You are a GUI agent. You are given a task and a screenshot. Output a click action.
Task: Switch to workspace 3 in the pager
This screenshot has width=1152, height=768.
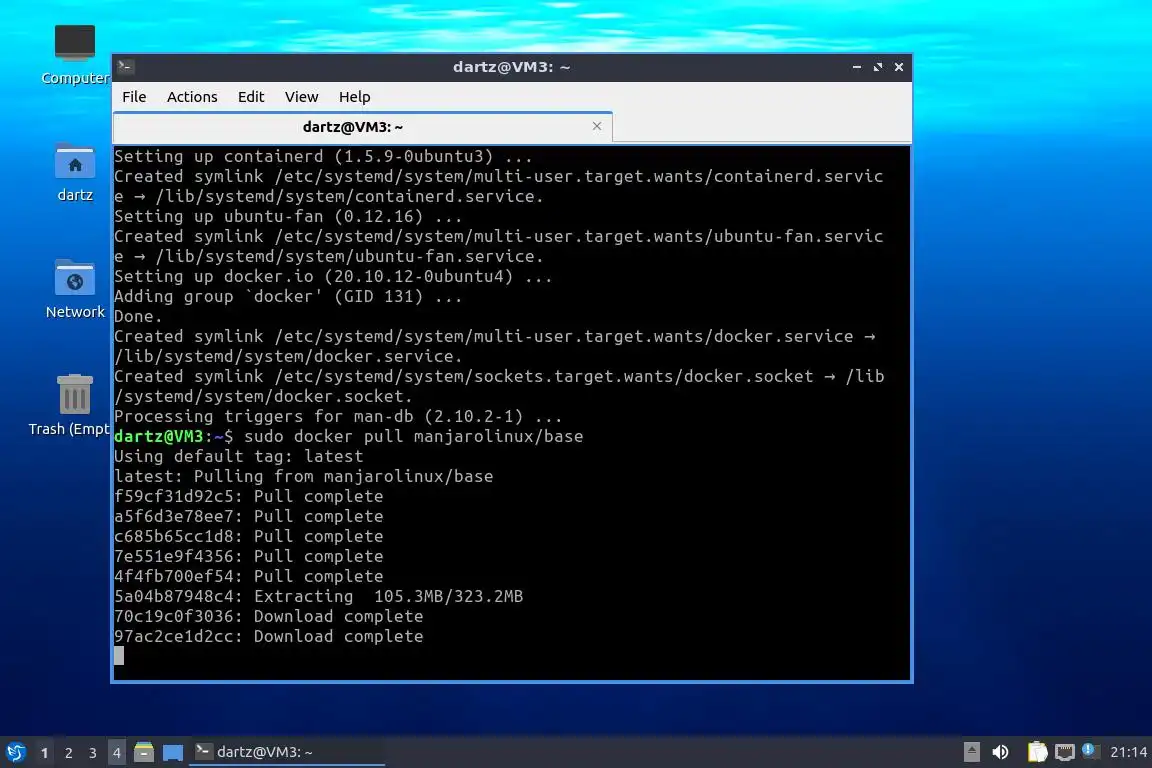(x=93, y=753)
